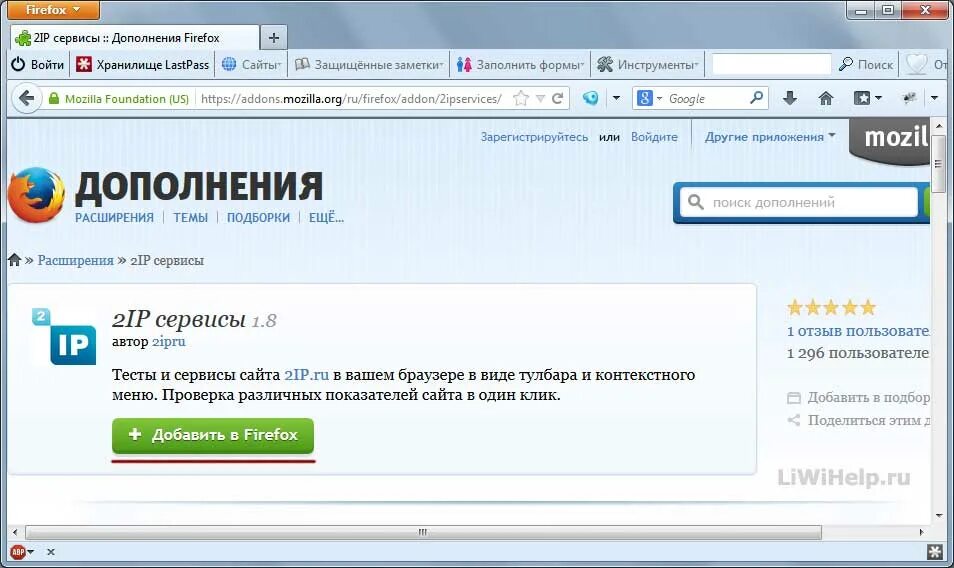Click the vertical scrollbar down arrow
Viewport: 954px width, 568px height.
click(x=940, y=516)
